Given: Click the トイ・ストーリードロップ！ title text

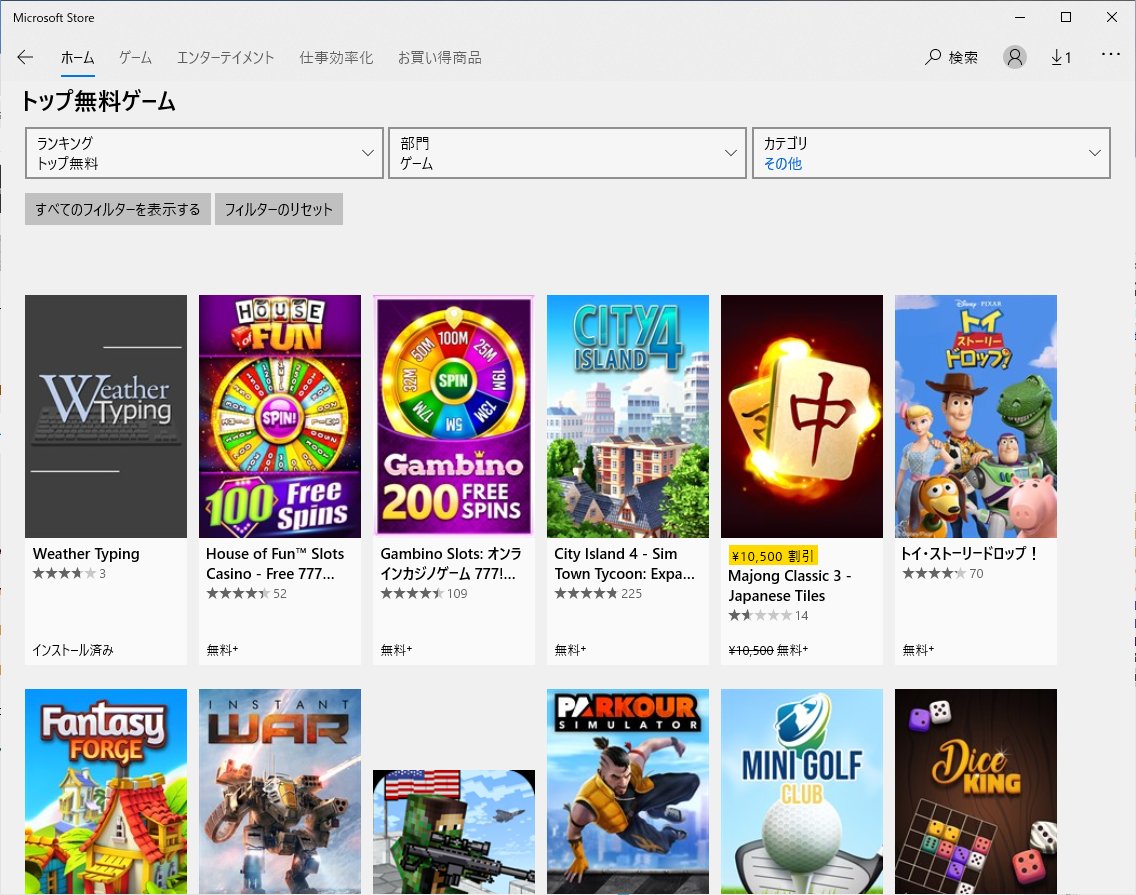Looking at the screenshot, I should (970, 554).
